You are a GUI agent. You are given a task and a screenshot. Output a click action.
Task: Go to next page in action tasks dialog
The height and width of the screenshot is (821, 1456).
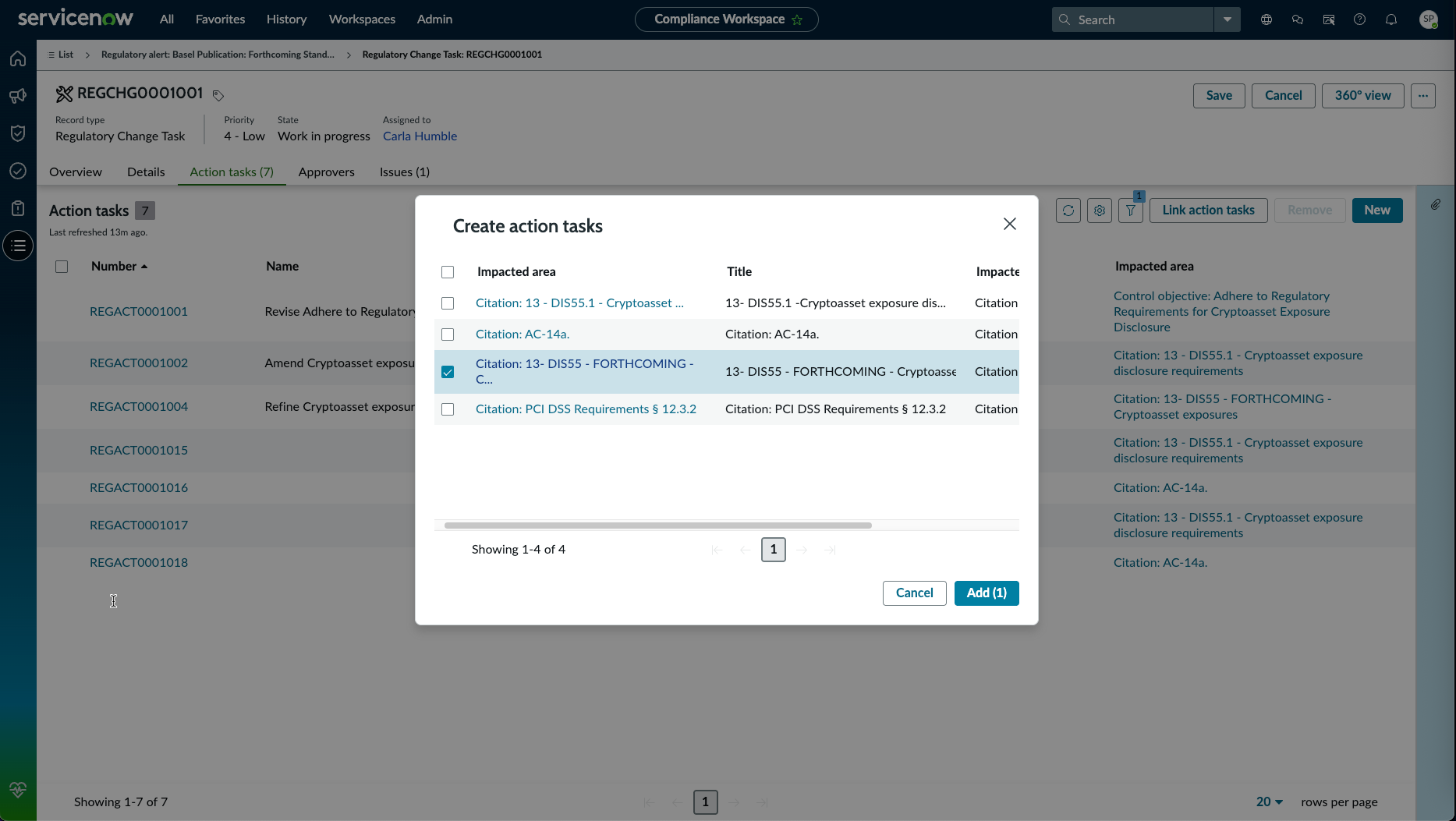click(802, 550)
